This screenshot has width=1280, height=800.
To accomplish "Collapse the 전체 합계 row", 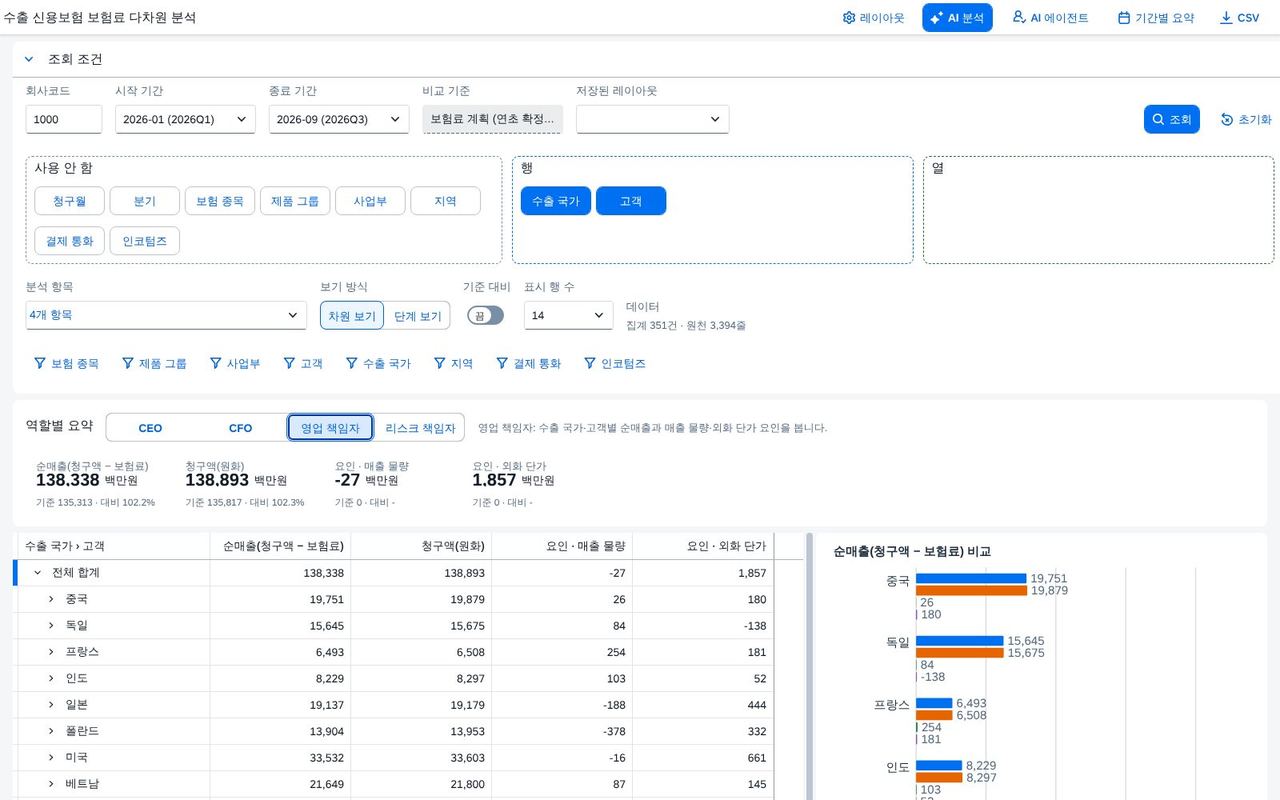I will [x=38, y=573].
